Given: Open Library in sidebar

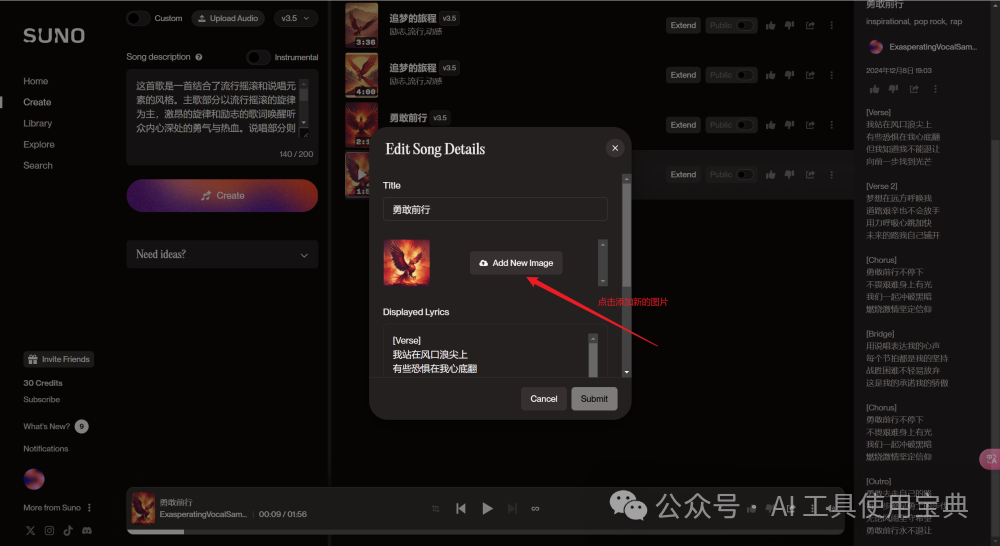Looking at the screenshot, I should [38, 123].
